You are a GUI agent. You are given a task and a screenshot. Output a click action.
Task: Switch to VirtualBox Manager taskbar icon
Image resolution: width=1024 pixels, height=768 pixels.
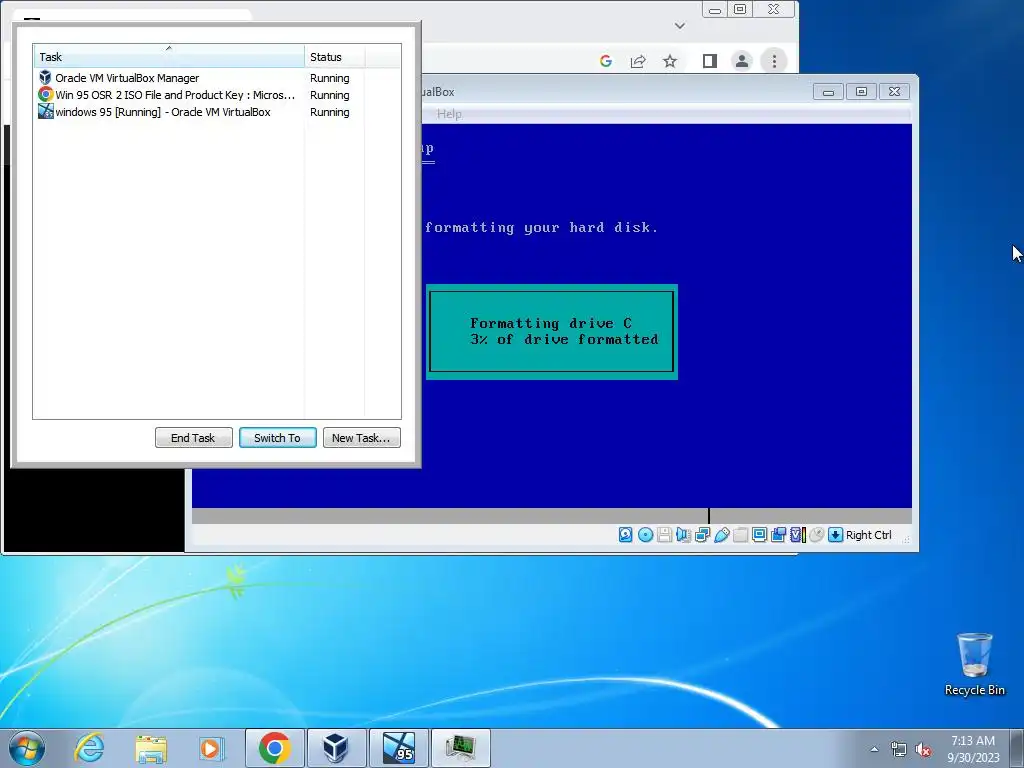(x=336, y=748)
